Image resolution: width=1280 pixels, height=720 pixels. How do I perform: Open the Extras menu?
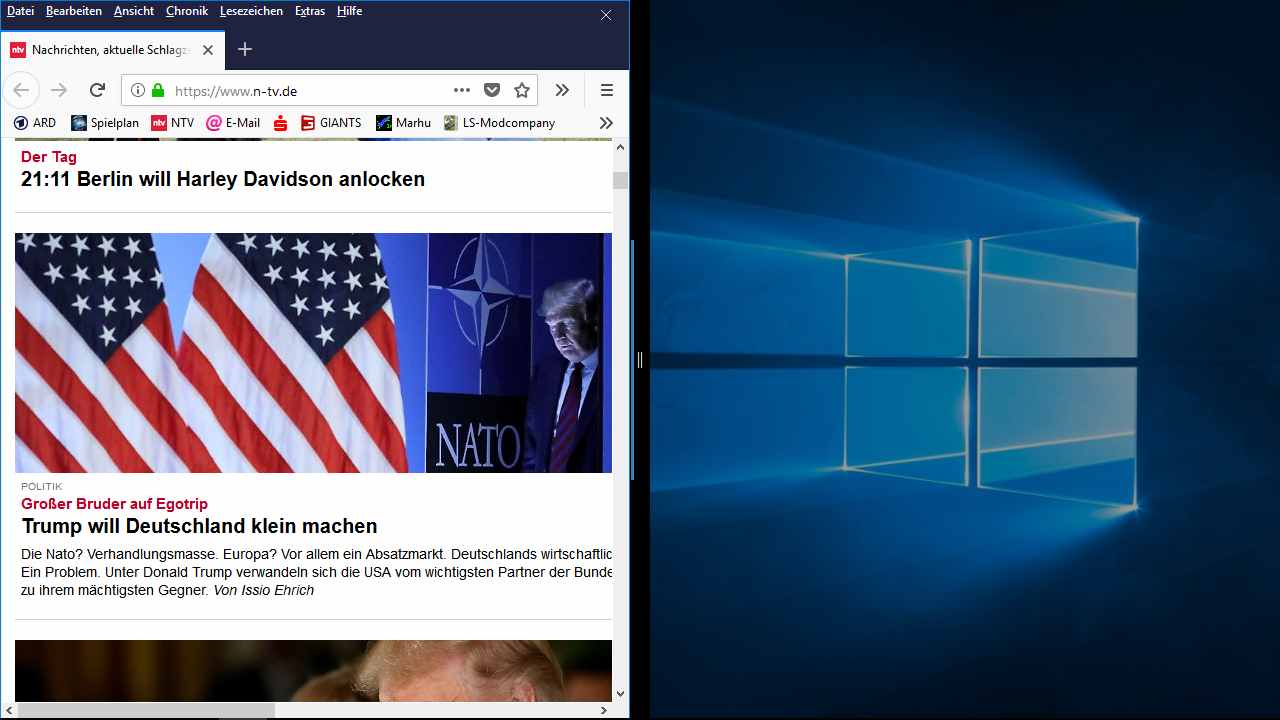tap(310, 11)
